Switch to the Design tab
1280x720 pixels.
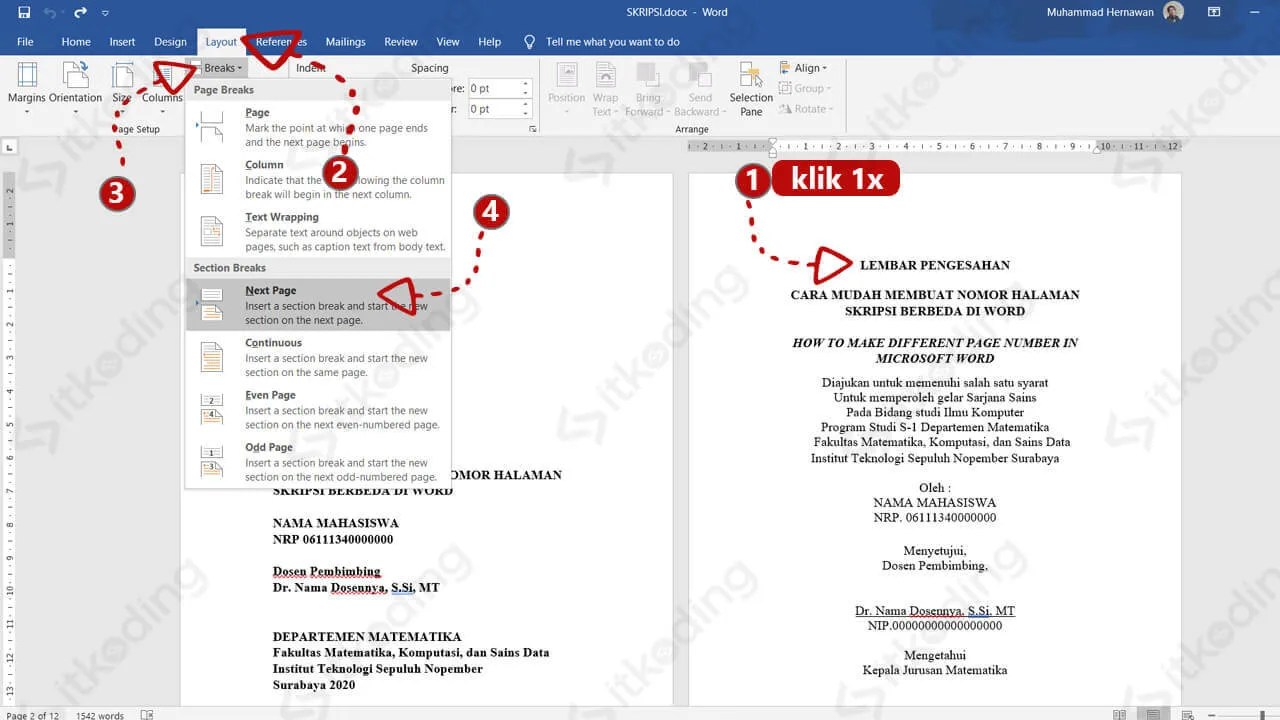coord(170,42)
